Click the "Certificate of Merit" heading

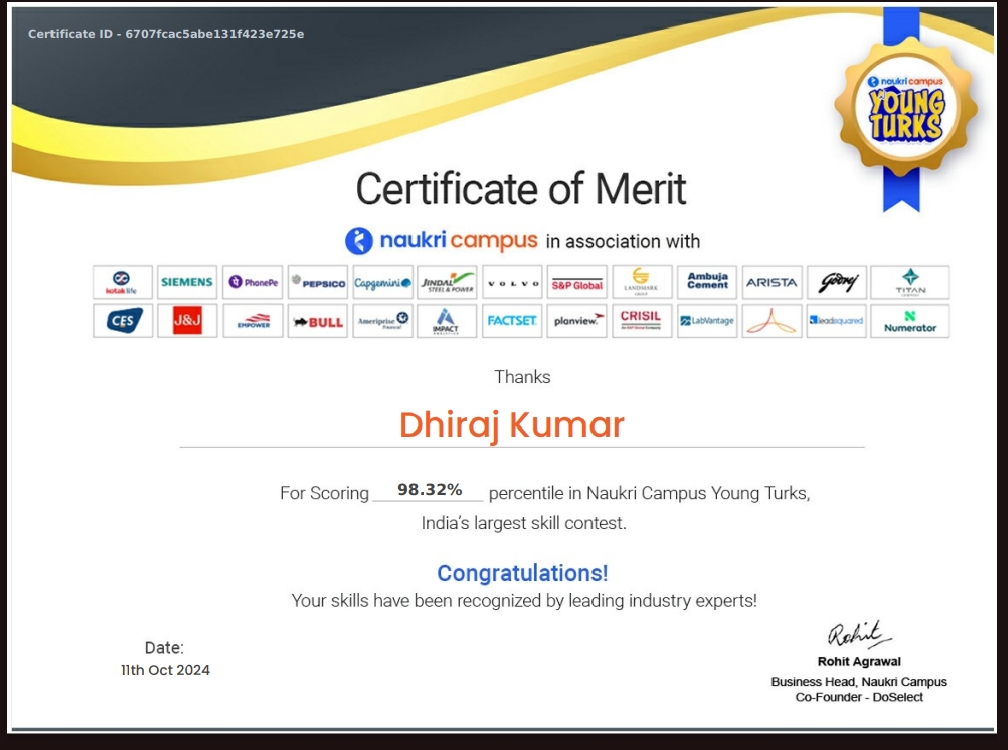(x=521, y=189)
